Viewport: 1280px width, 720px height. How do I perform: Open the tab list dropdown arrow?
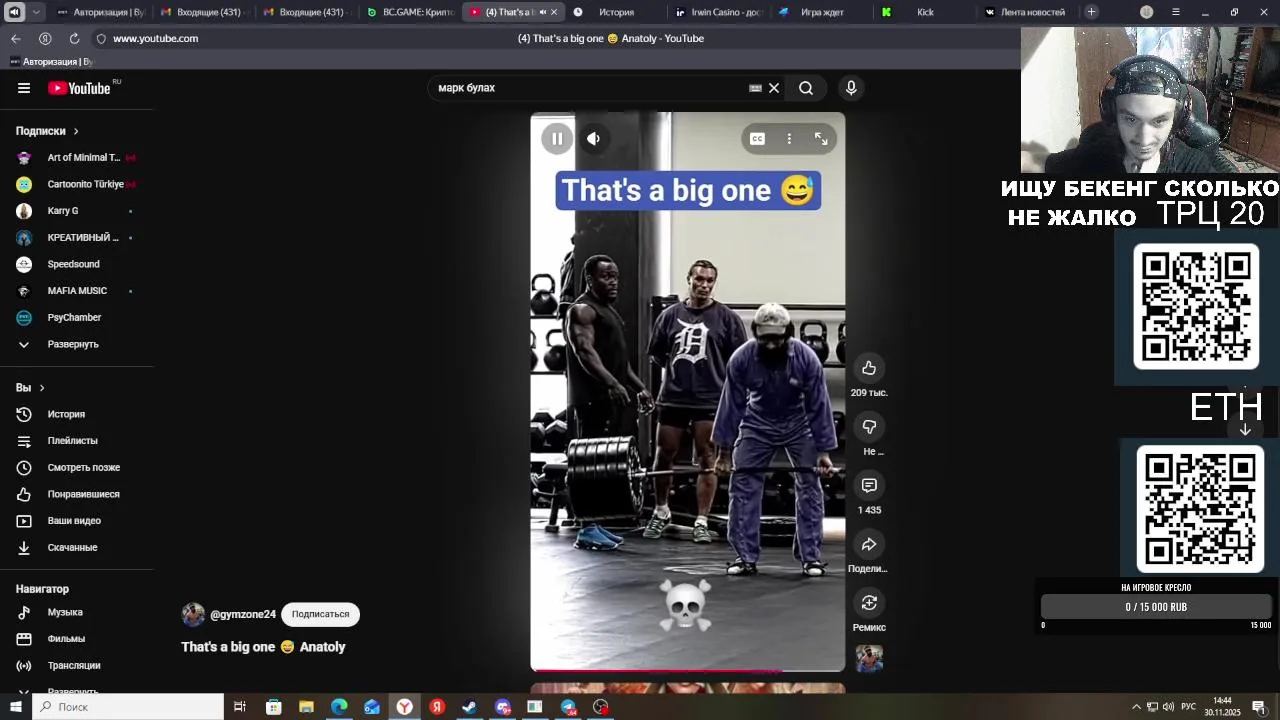click(x=37, y=12)
